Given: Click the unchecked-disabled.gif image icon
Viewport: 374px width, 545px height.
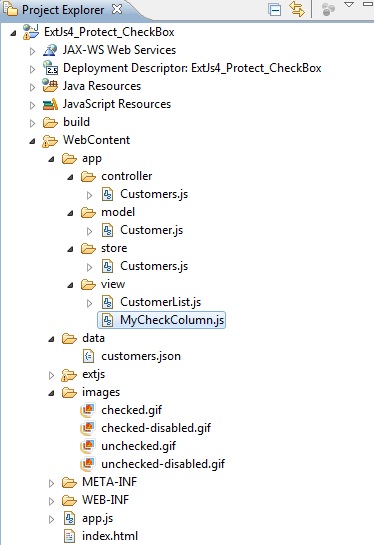Looking at the screenshot, I should click(x=87, y=464).
